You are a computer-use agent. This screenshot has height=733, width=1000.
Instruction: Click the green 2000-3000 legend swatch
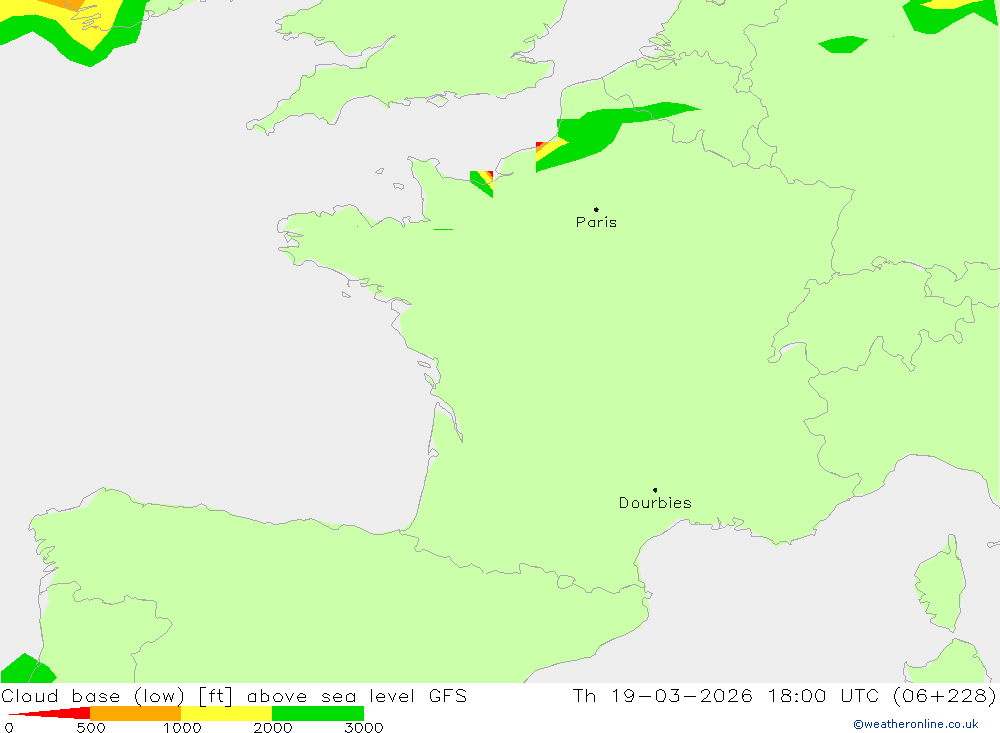318,713
